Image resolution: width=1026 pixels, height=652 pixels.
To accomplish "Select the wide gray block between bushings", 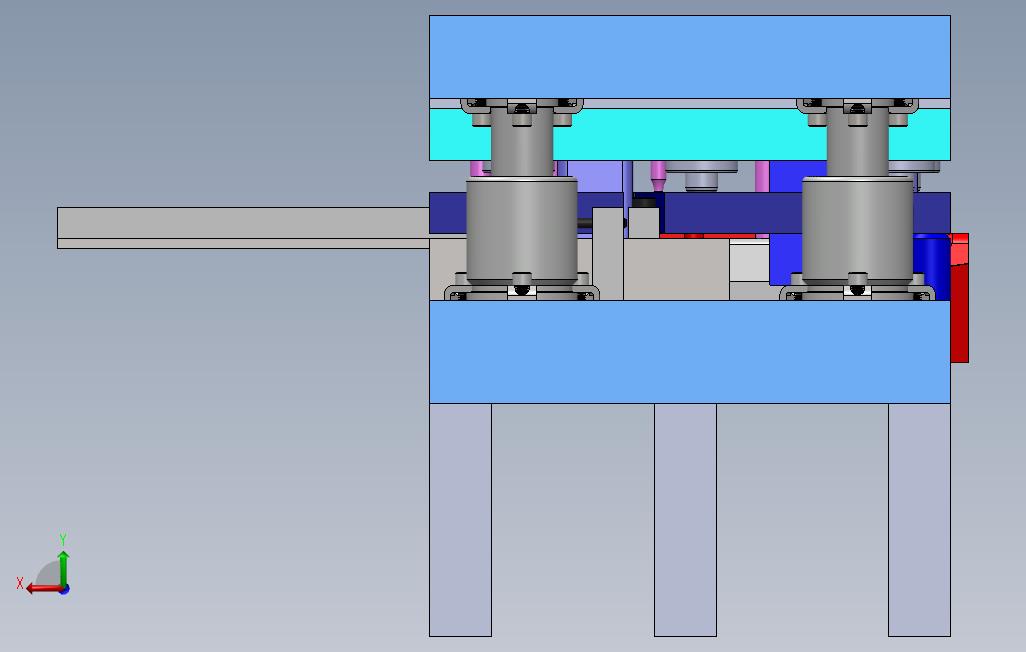I will pyautogui.click(x=676, y=269).
